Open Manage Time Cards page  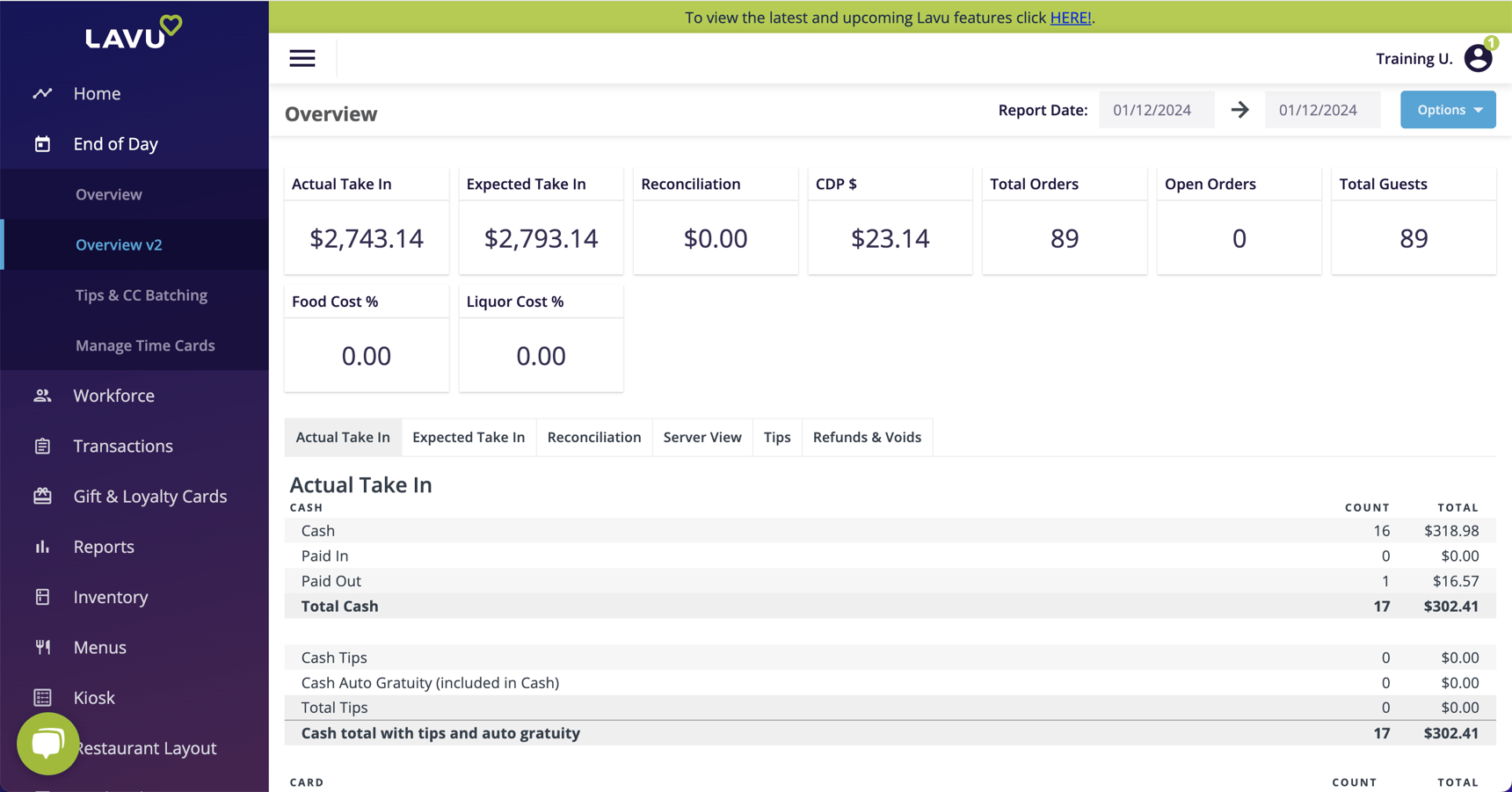145,345
